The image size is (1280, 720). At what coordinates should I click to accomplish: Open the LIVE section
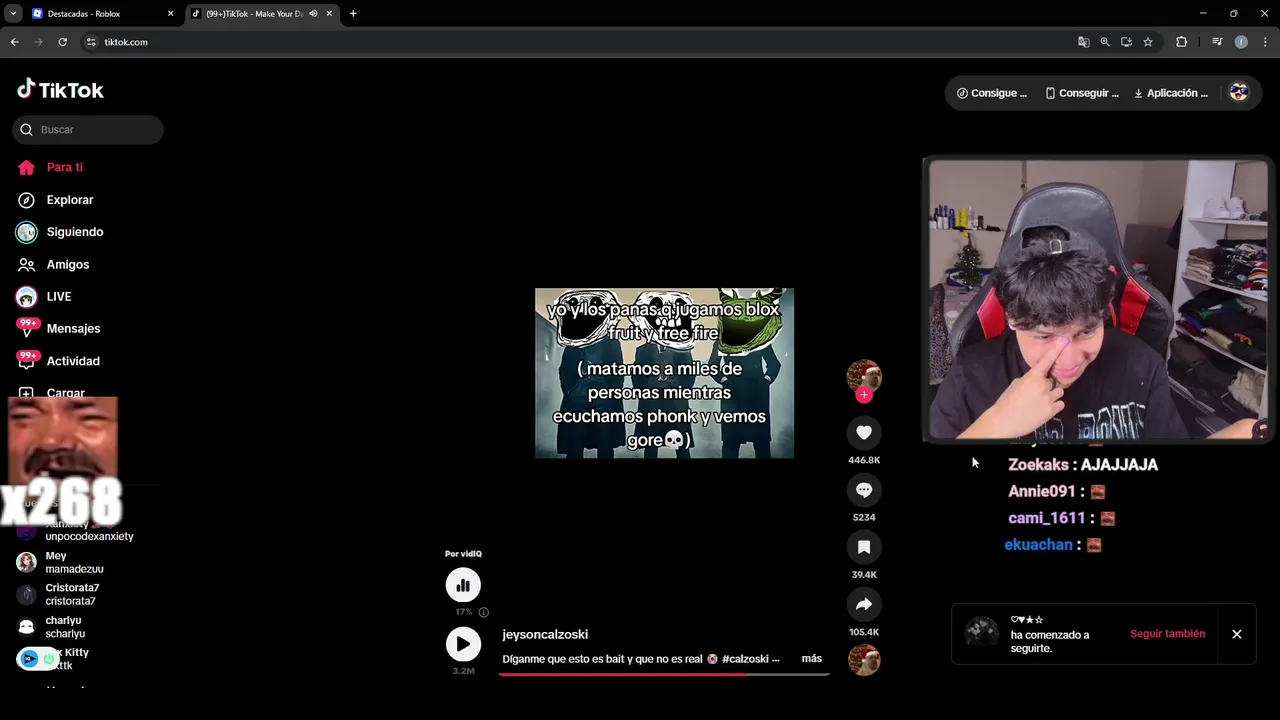click(58, 296)
